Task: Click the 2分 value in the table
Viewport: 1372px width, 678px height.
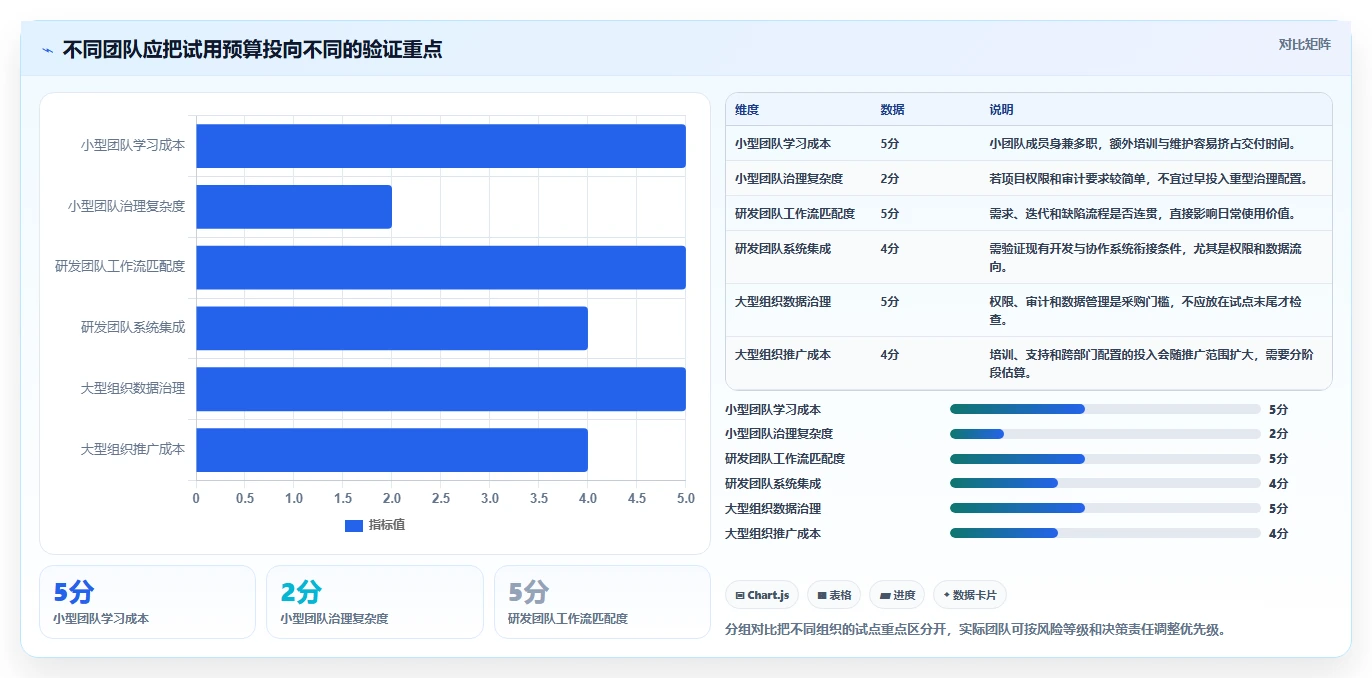Action: pyautogui.click(x=889, y=179)
